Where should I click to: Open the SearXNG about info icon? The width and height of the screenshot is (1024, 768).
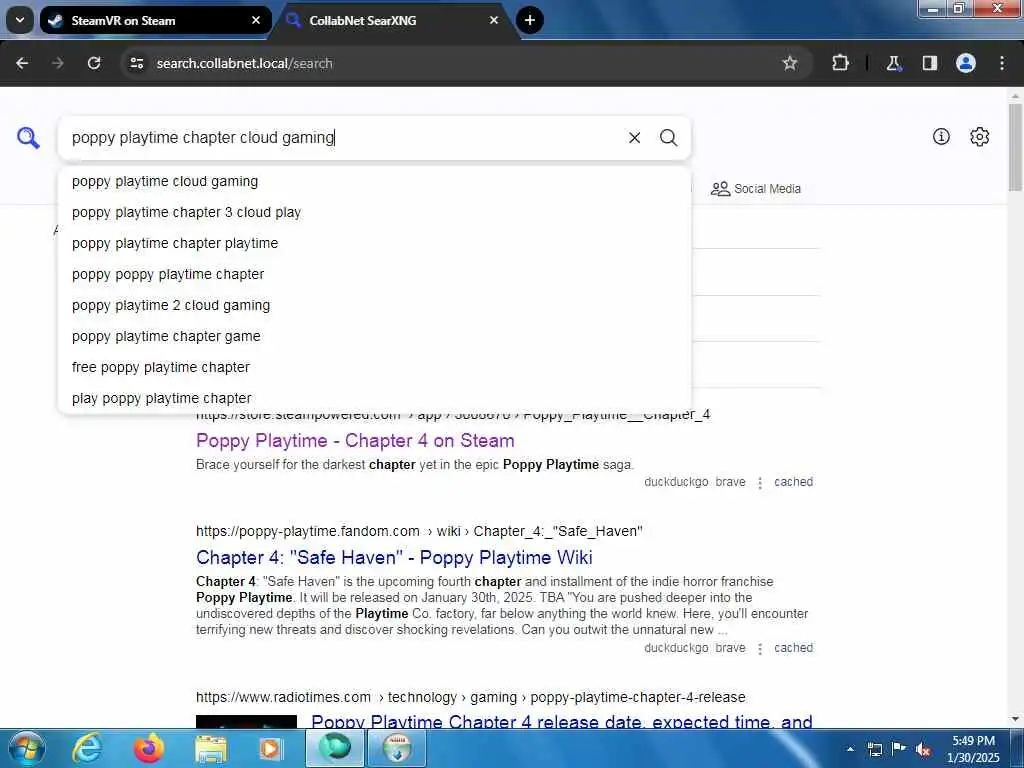click(x=941, y=136)
